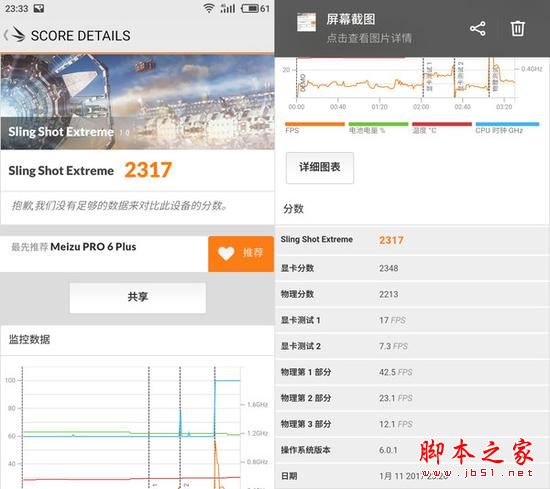This screenshot has height=489, width=550.
Task: Tap the 3DMark logo in header
Action: click(18, 34)
